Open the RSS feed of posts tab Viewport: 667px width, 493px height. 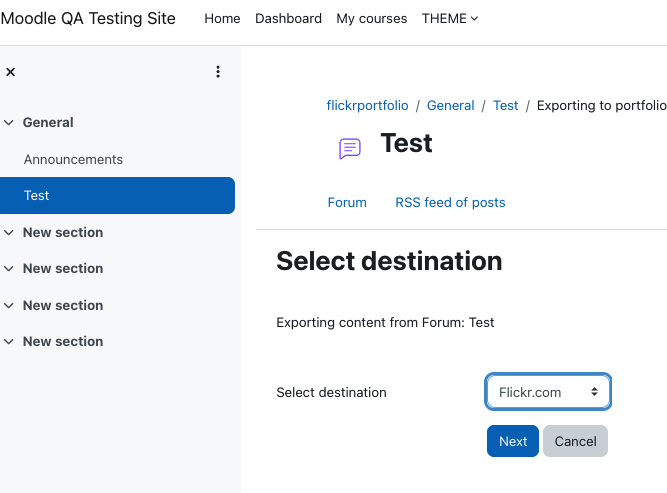[x=450, y=202]
